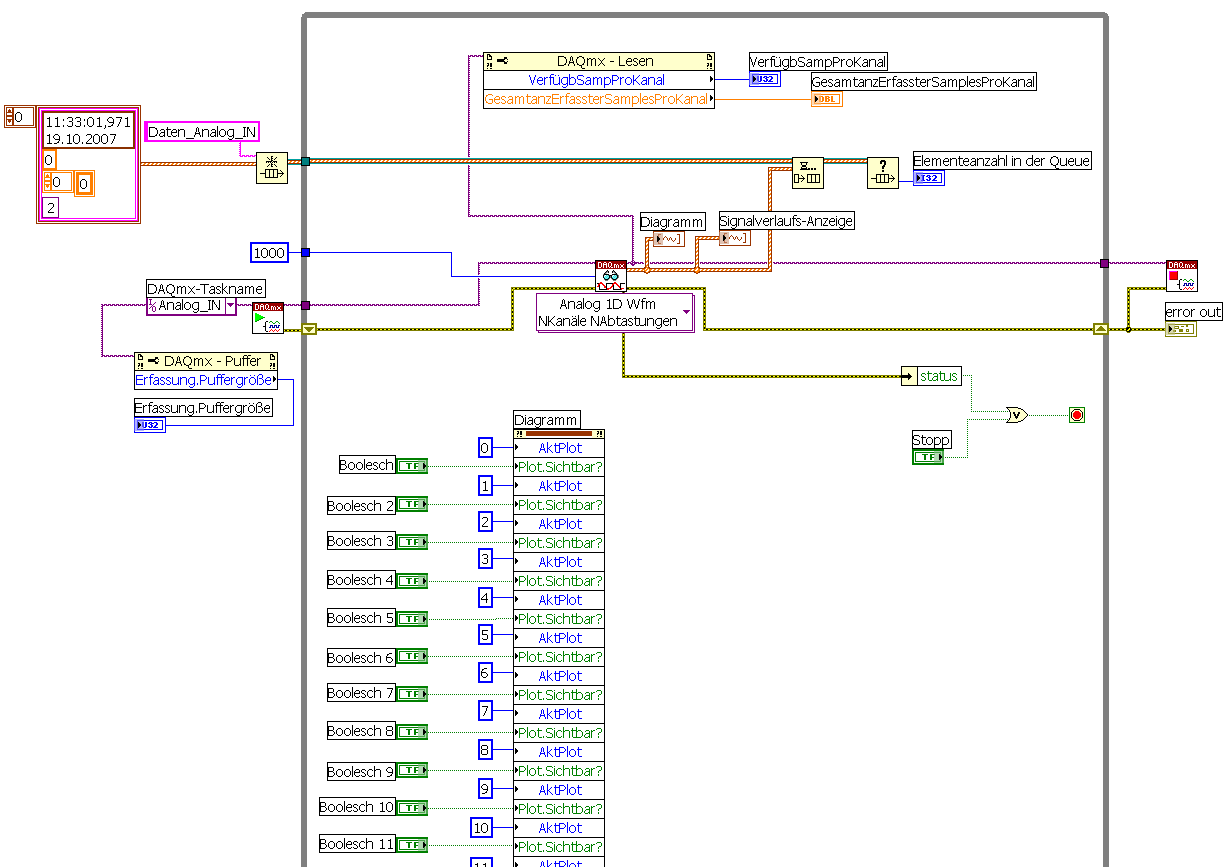Viewport: 1231px width, 867px height.
Task: Toggle the Boolesch 7 TF terminal
Action: 412,694
